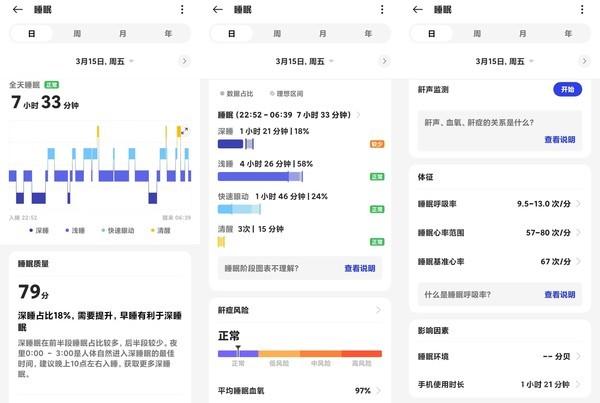
Task: Switch to 年 tab in left screen
Action: click(x=168, y=34)
